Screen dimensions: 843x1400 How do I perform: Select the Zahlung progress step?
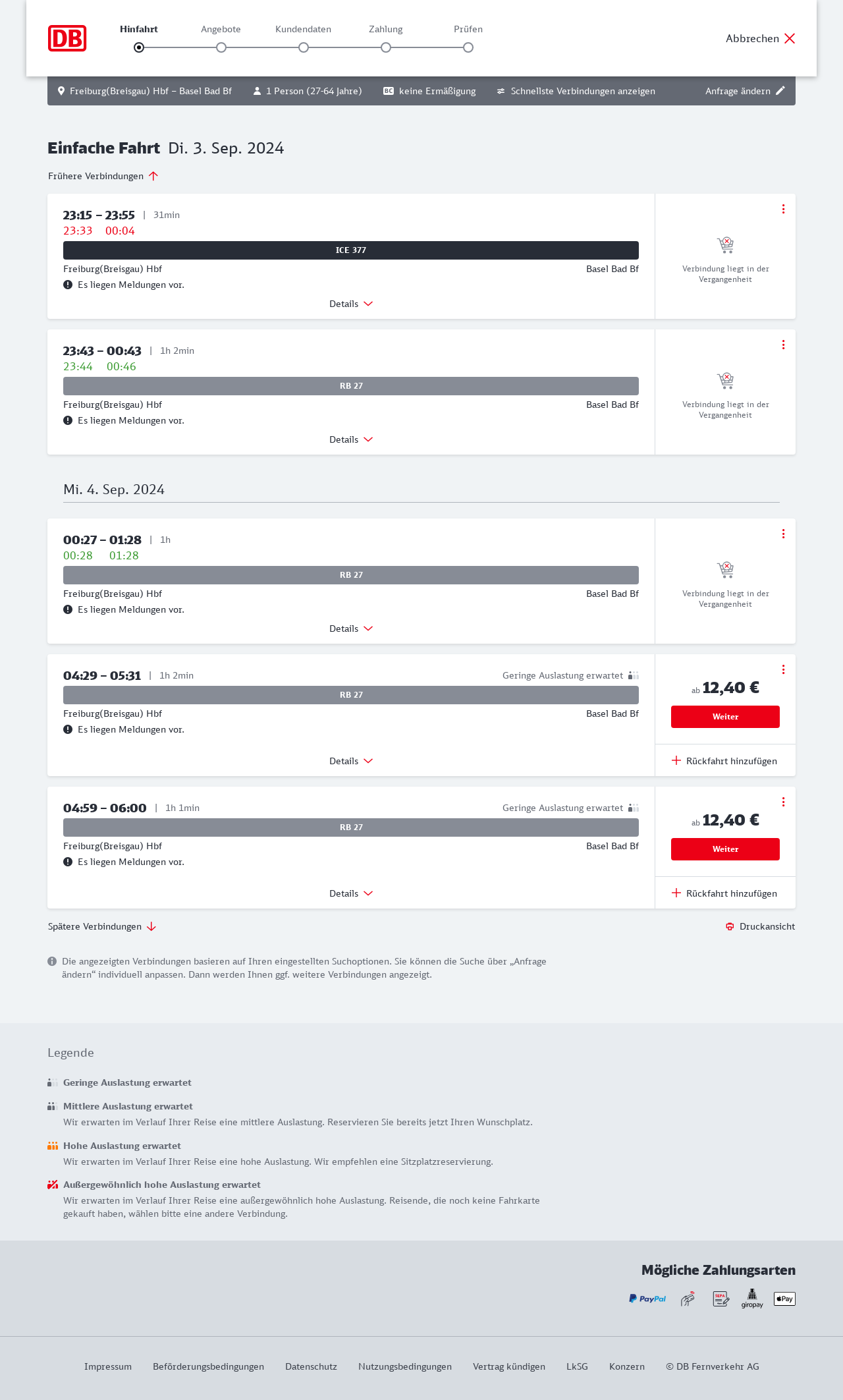coord(386,47)
